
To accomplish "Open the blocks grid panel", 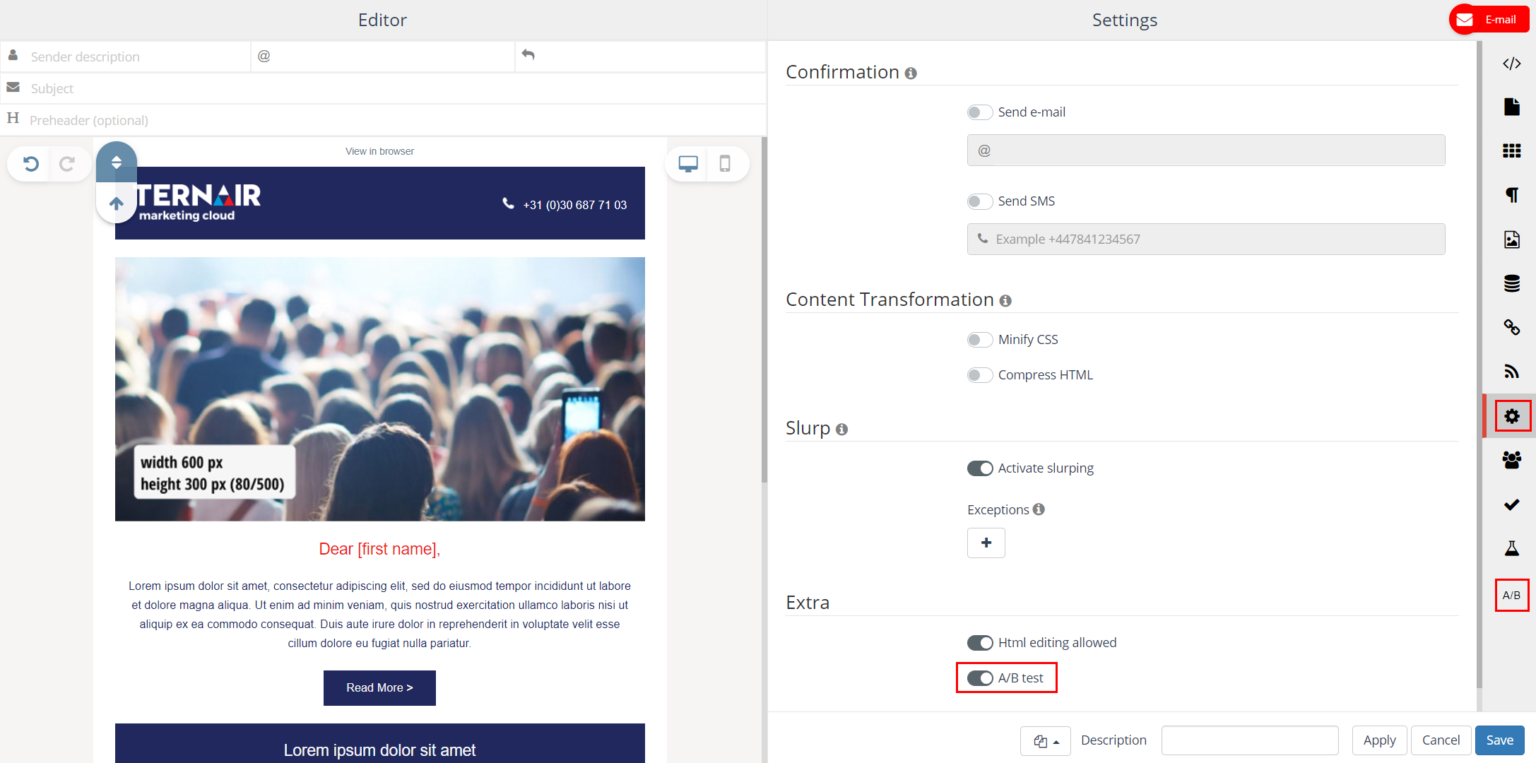I will tap(1511, 151).
